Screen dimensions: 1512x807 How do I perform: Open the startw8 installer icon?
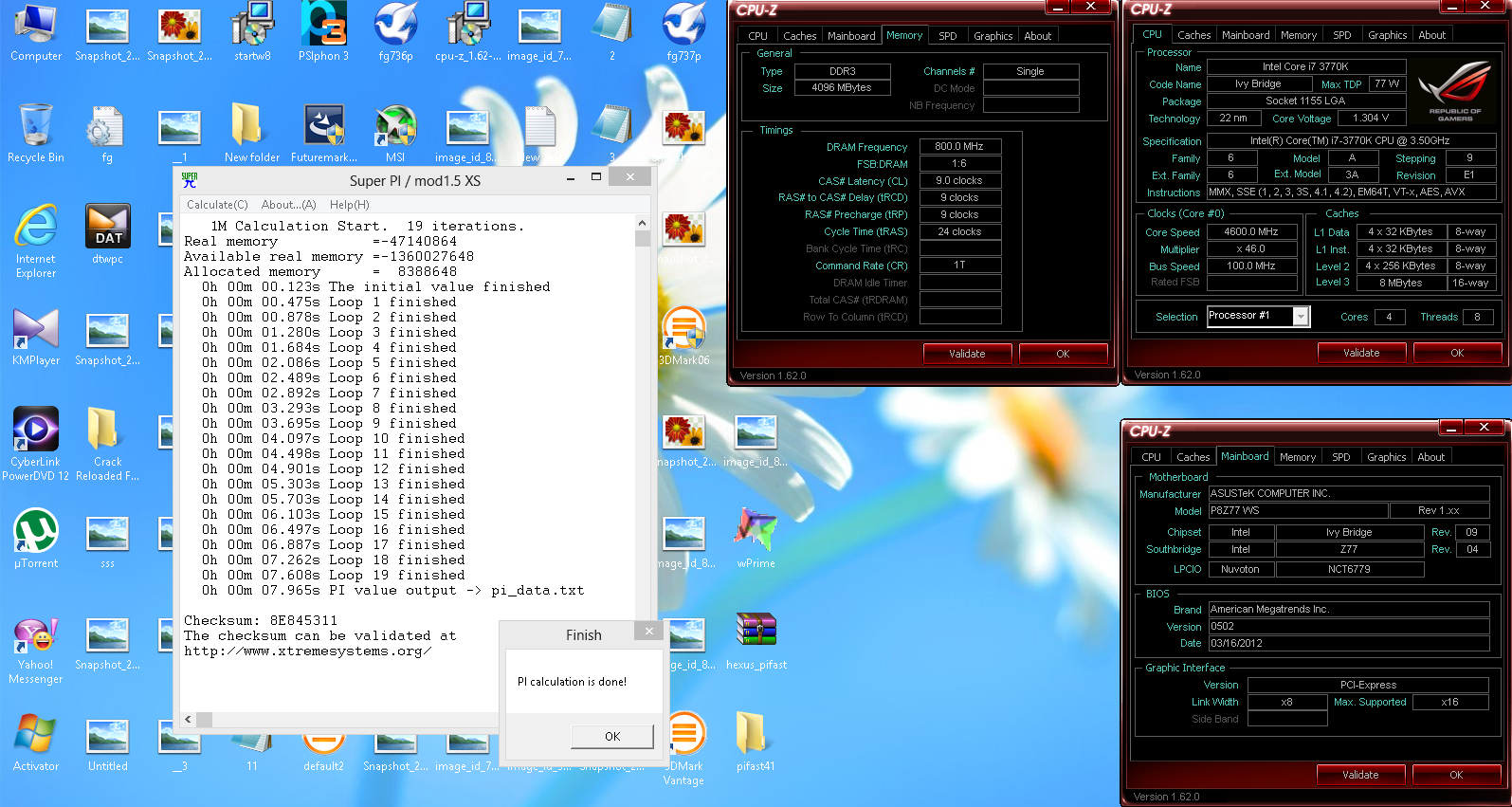(252, 33)
